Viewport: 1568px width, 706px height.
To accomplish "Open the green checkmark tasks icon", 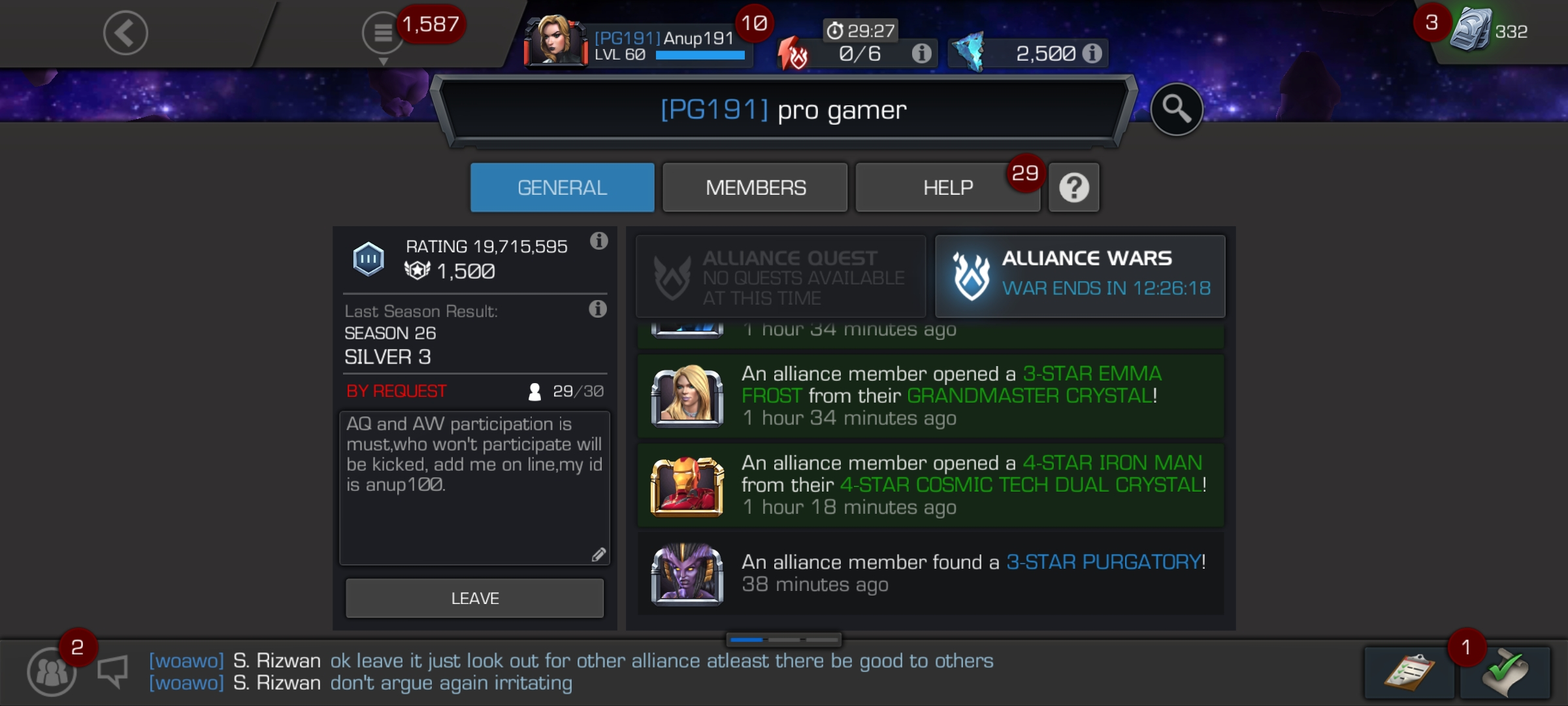I will click(1505, 673).
